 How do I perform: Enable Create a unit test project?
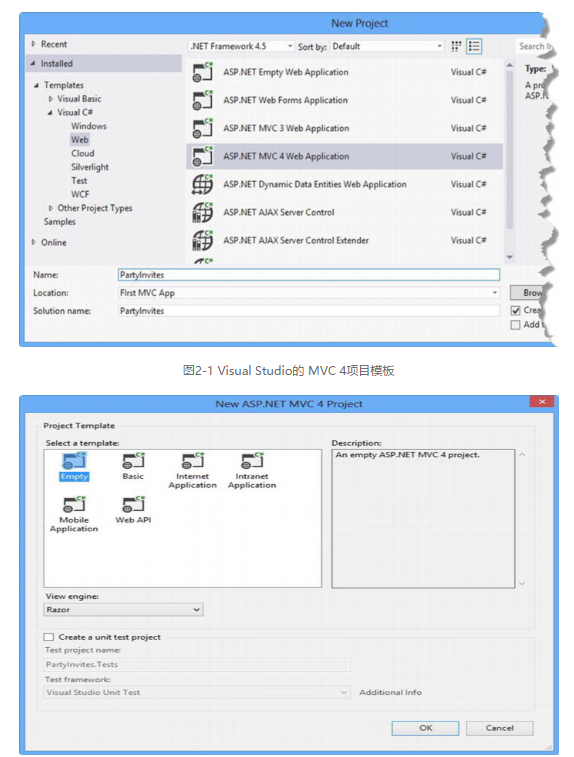click(49, 637)
